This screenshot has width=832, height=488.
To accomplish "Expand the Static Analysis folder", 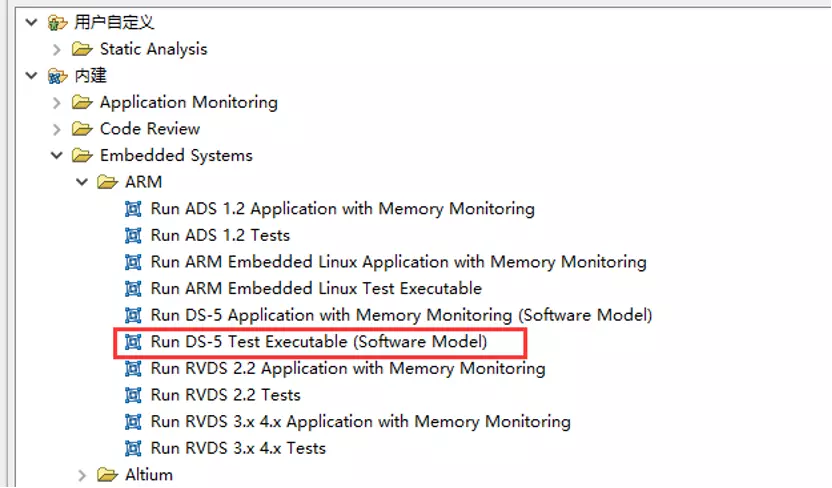I will [57, 49].
